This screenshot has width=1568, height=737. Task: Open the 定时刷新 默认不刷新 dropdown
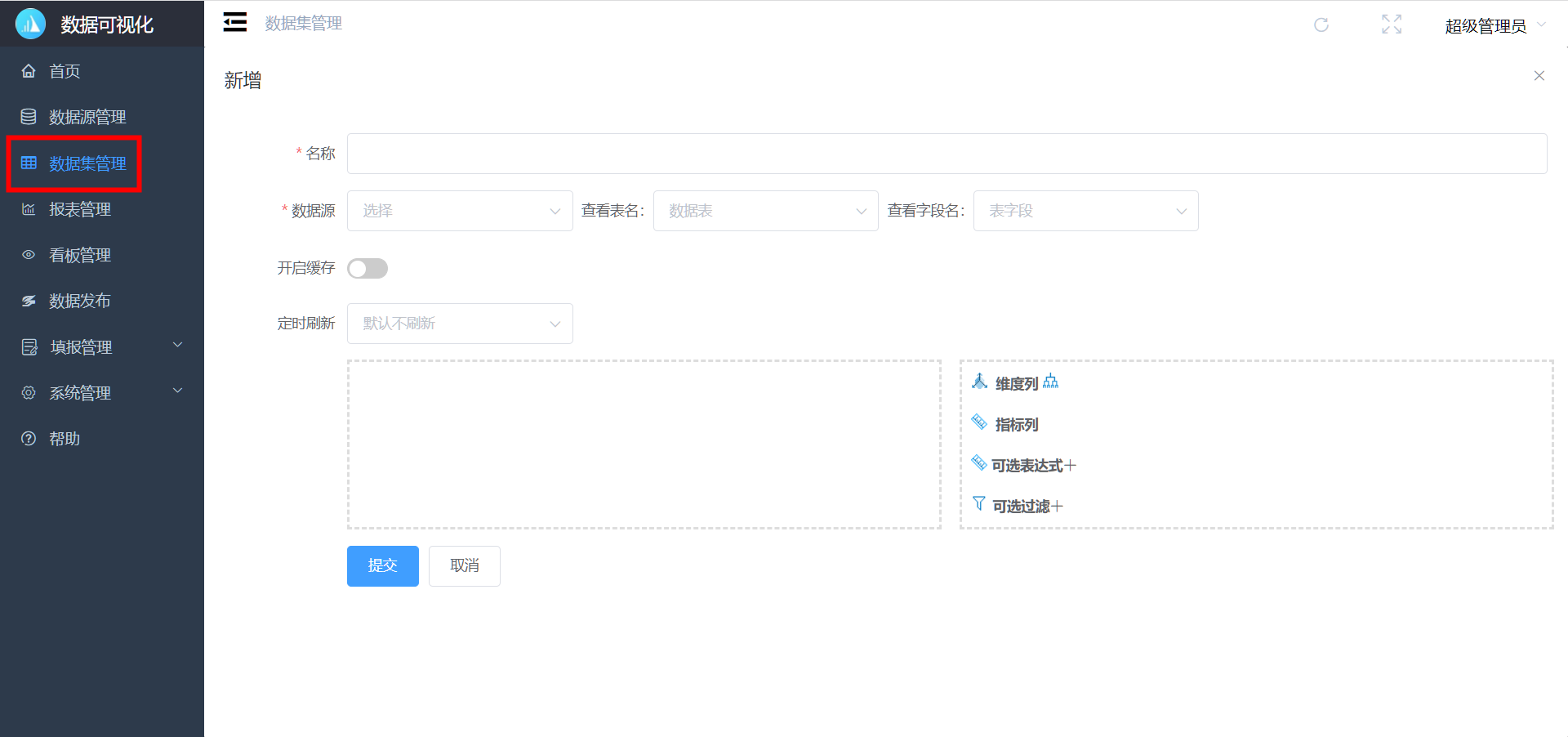[x=460, y=324]
